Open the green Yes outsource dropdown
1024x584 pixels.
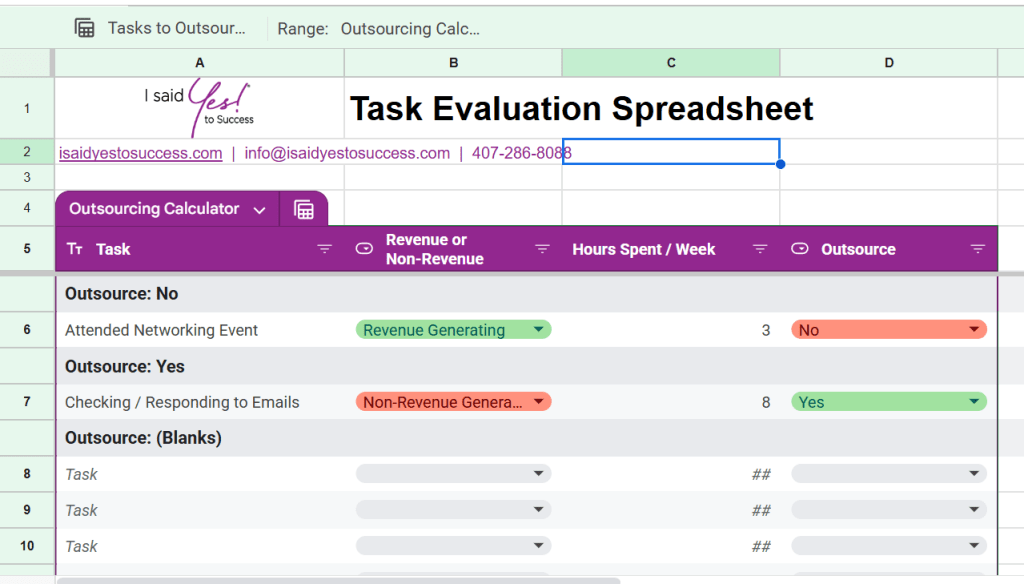[x=888, y=402]
